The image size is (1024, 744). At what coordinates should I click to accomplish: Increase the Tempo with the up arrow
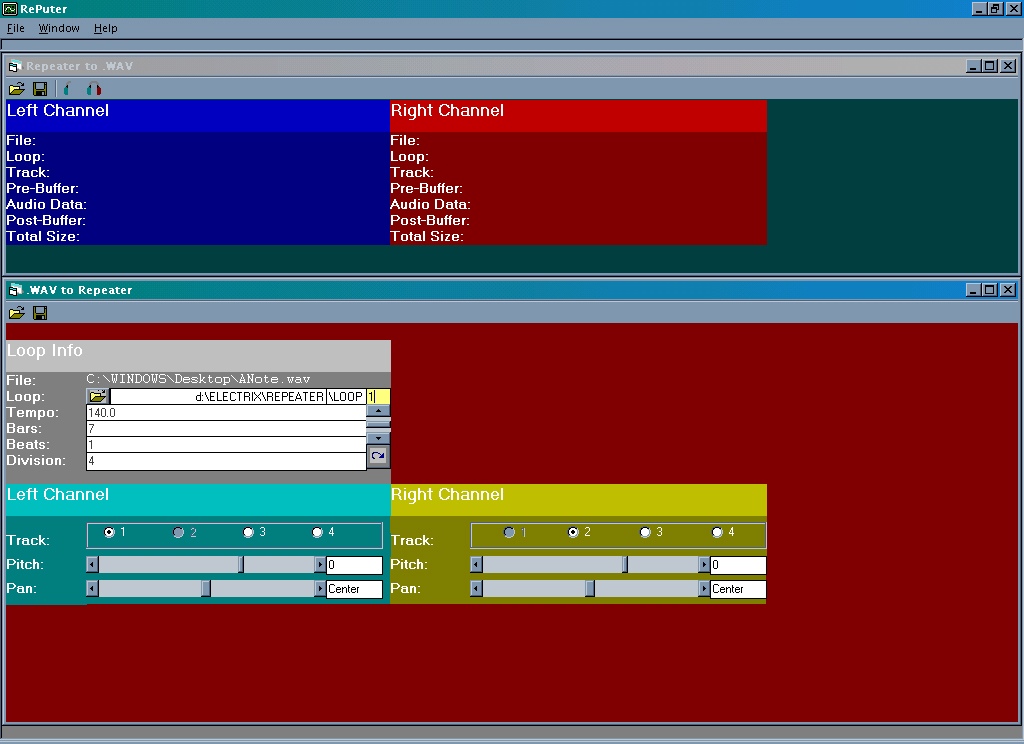(377, 412)
